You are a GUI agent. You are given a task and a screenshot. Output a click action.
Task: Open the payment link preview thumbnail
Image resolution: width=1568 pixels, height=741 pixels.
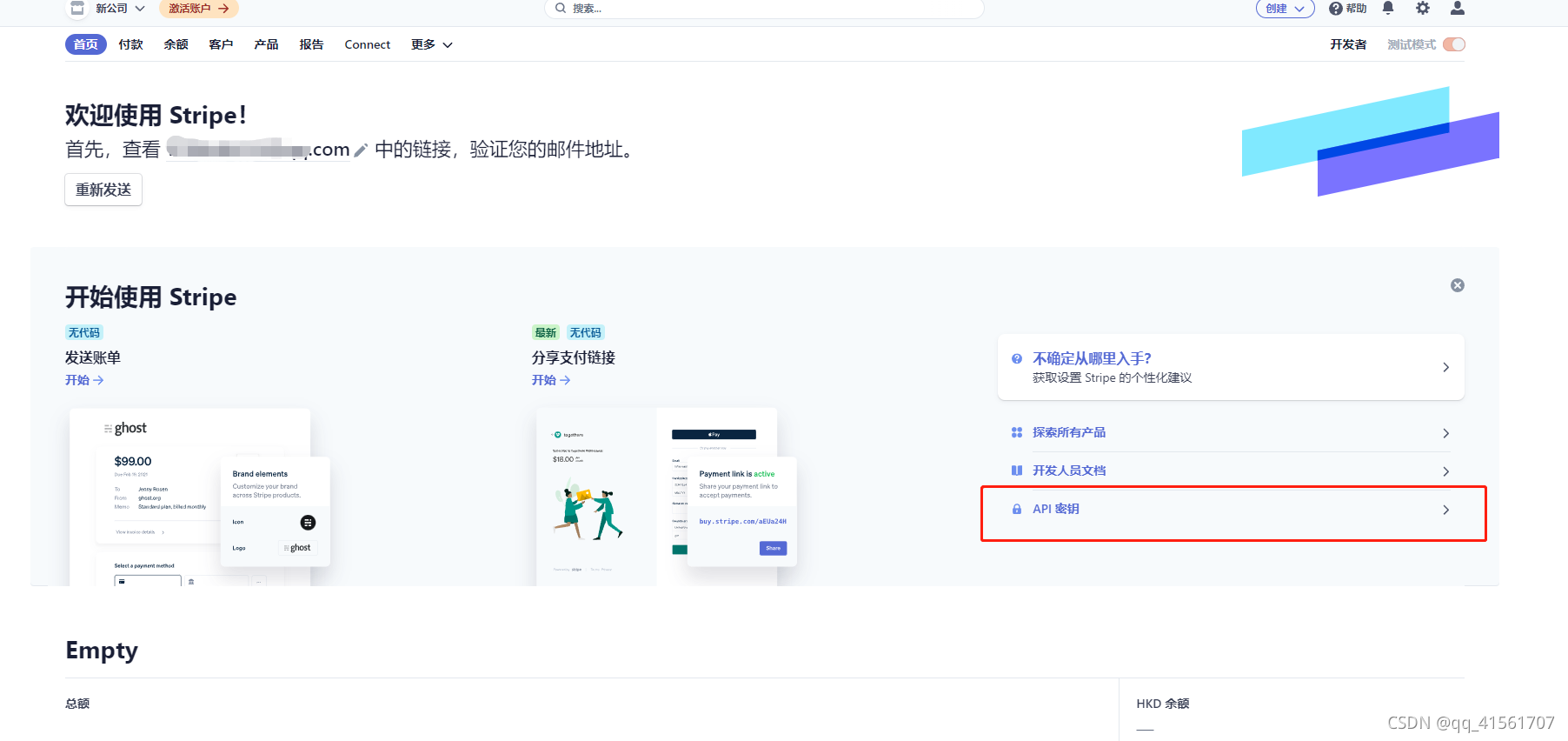[667, 497]
